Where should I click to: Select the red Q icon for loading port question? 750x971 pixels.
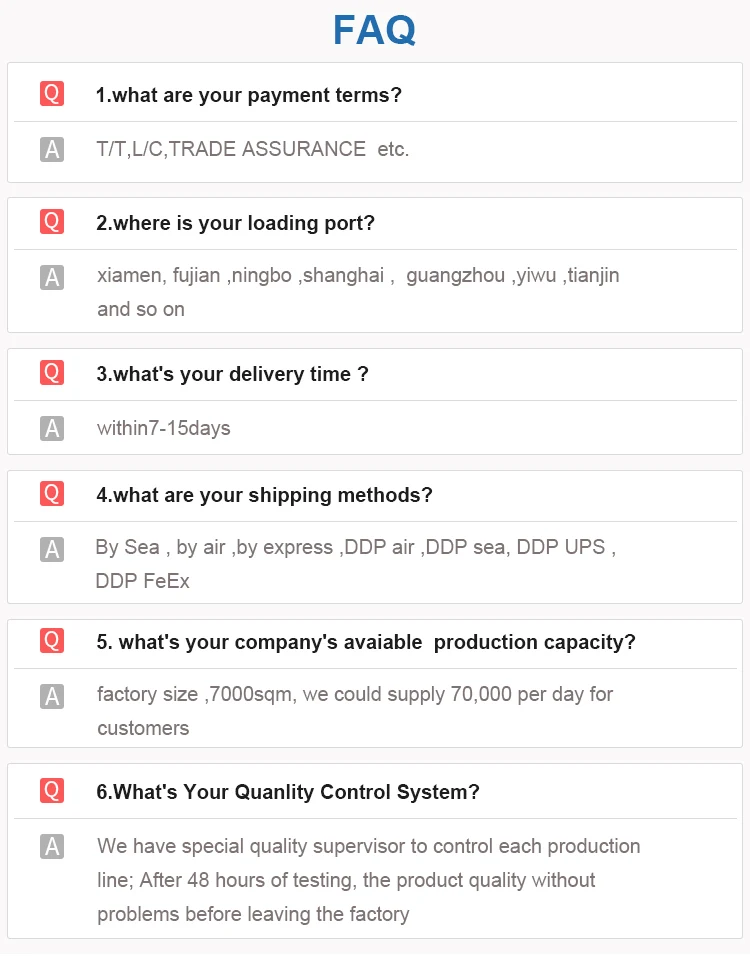coord(52,222)
